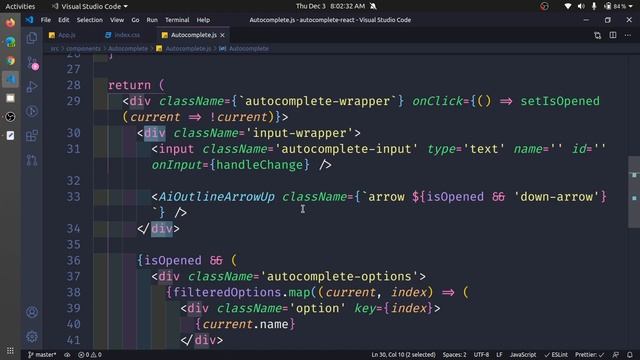Open the View menu
The image size is (640, 360).
tap(116, 20)
